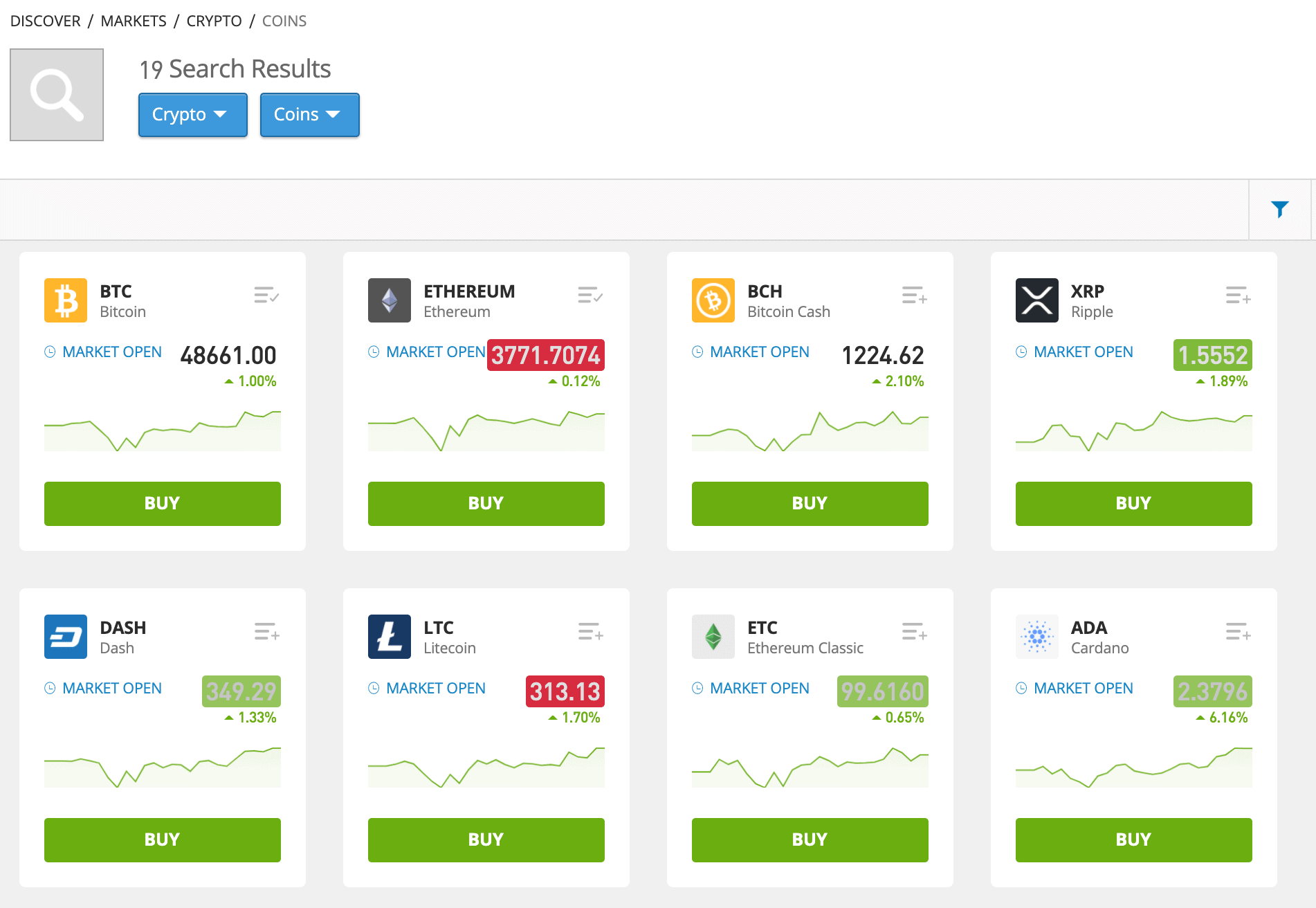
Task: Open the BTC price chart
Action: (x=163, y=430)
